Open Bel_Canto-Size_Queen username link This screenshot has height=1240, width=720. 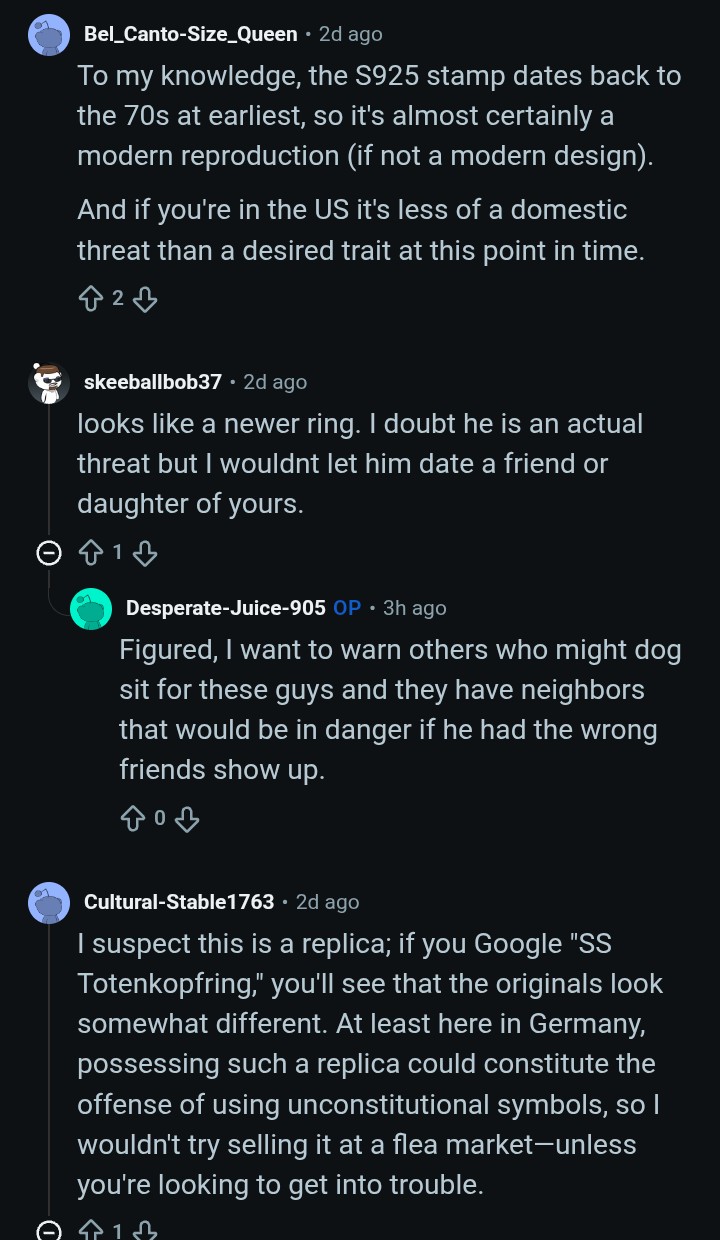pyautogui.click(x=190, y=34)
